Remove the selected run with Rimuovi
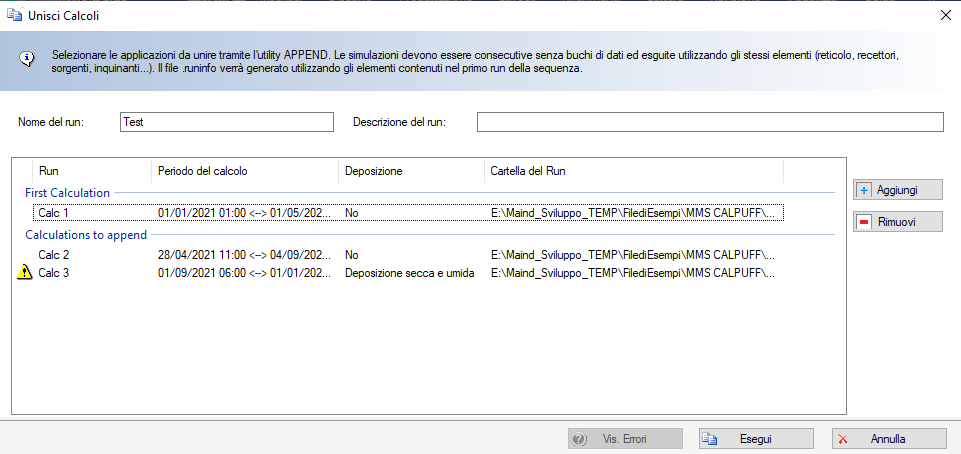 (x=898, y=222)
